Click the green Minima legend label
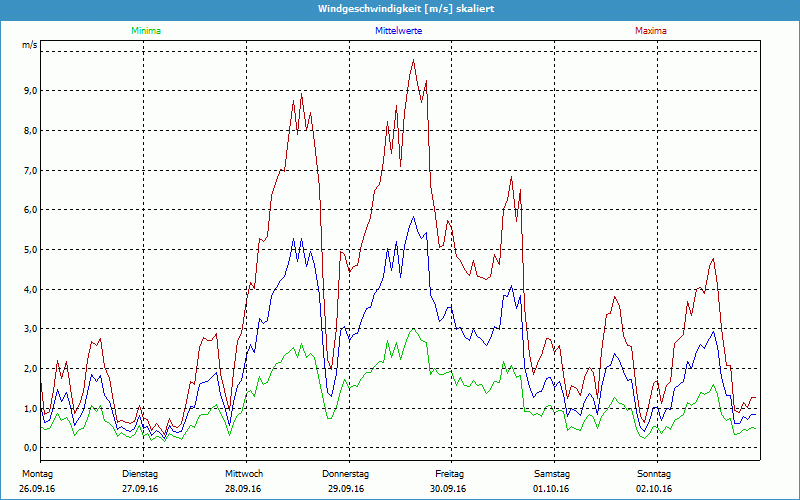Screen dimensions: 800x500 pyautogui.click(x=145, y=31)
